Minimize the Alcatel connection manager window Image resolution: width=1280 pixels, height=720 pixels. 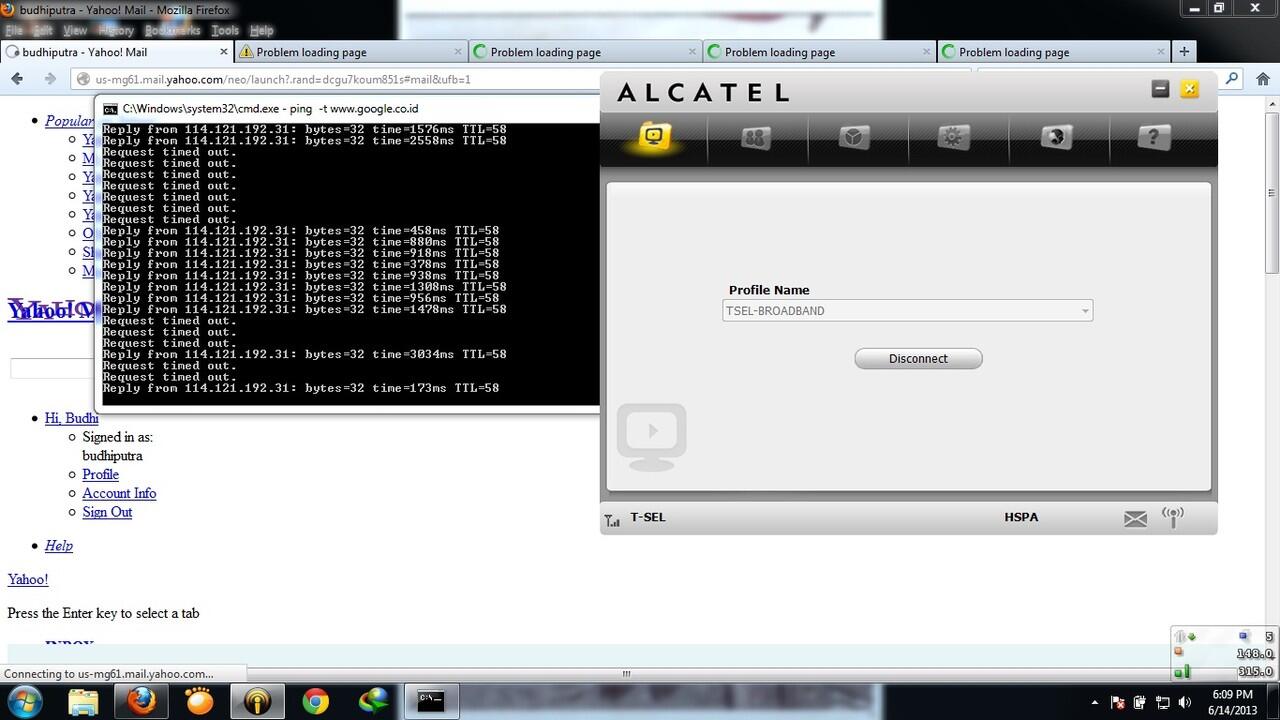(x=1161, y=89)
